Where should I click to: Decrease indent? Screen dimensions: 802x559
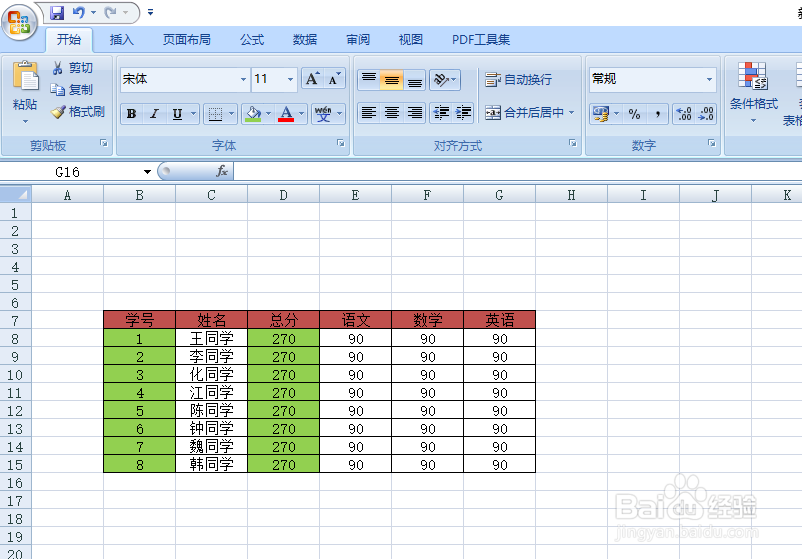point(440,113)
